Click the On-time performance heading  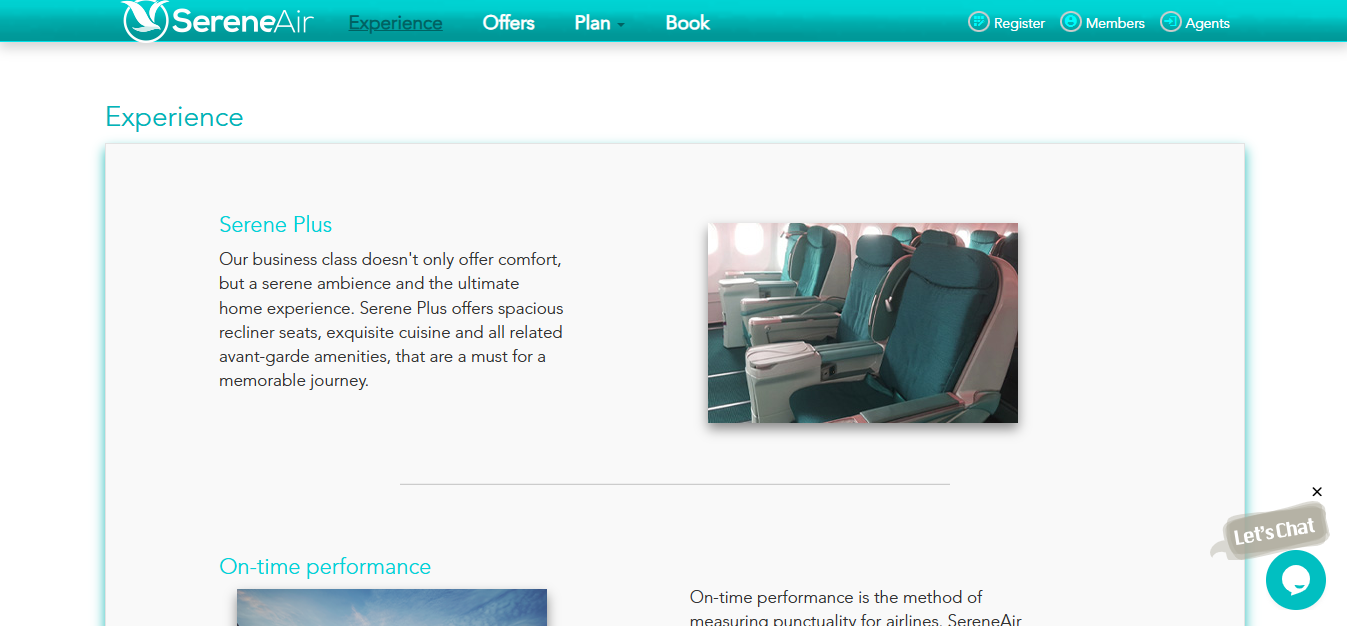[x=325, y=567]
